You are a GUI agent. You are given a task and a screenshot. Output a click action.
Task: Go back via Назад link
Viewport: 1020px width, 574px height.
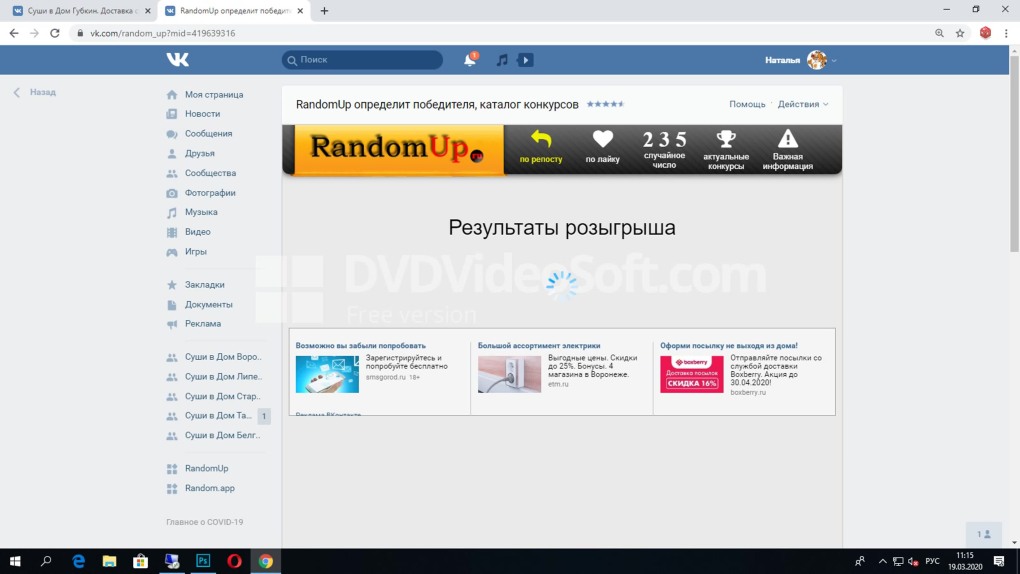point(35,92)
